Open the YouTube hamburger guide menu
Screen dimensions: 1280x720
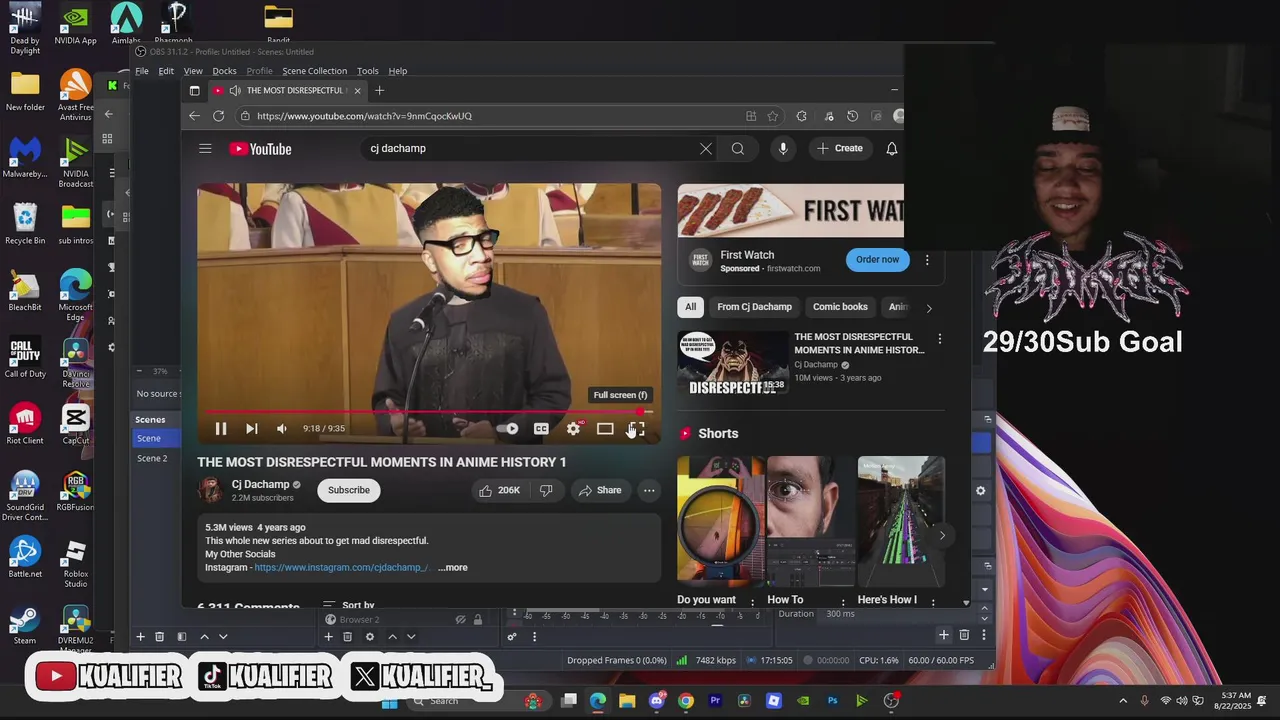tap(205, 148)
